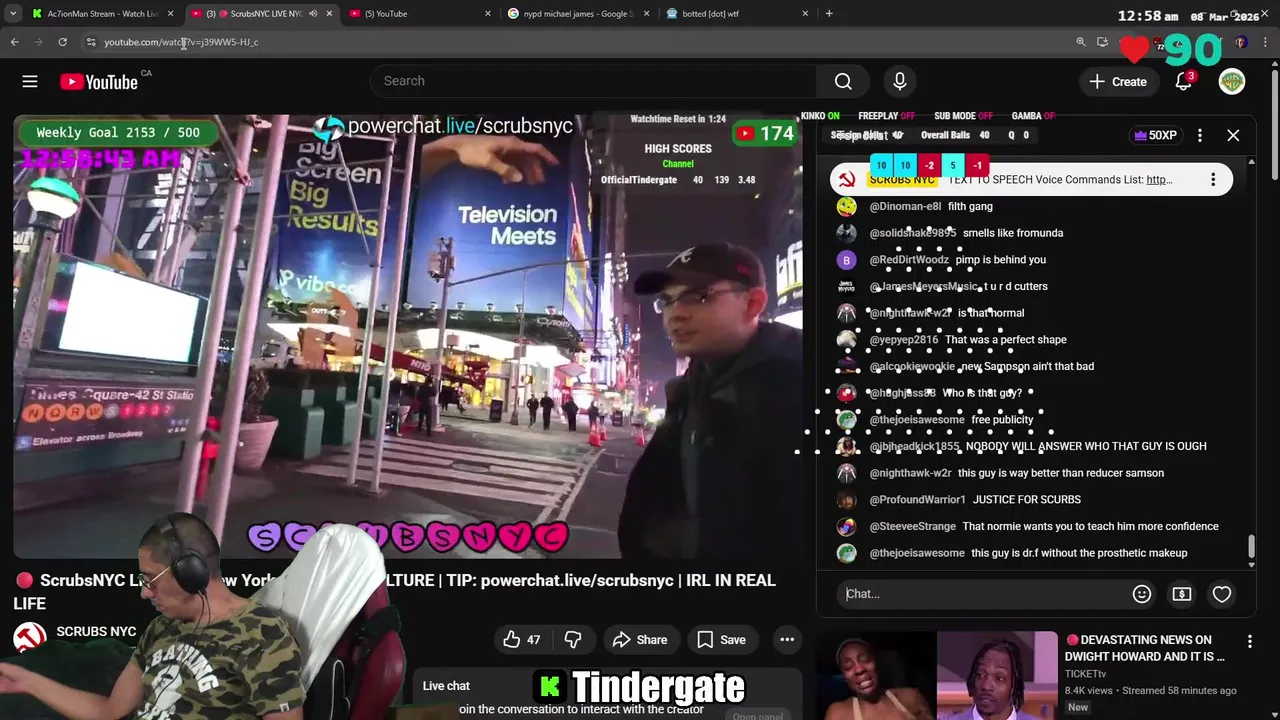Click @bjheadkick1855 chat message
Viewport: 1280px width, 720px height.
tap(1086, 447)
